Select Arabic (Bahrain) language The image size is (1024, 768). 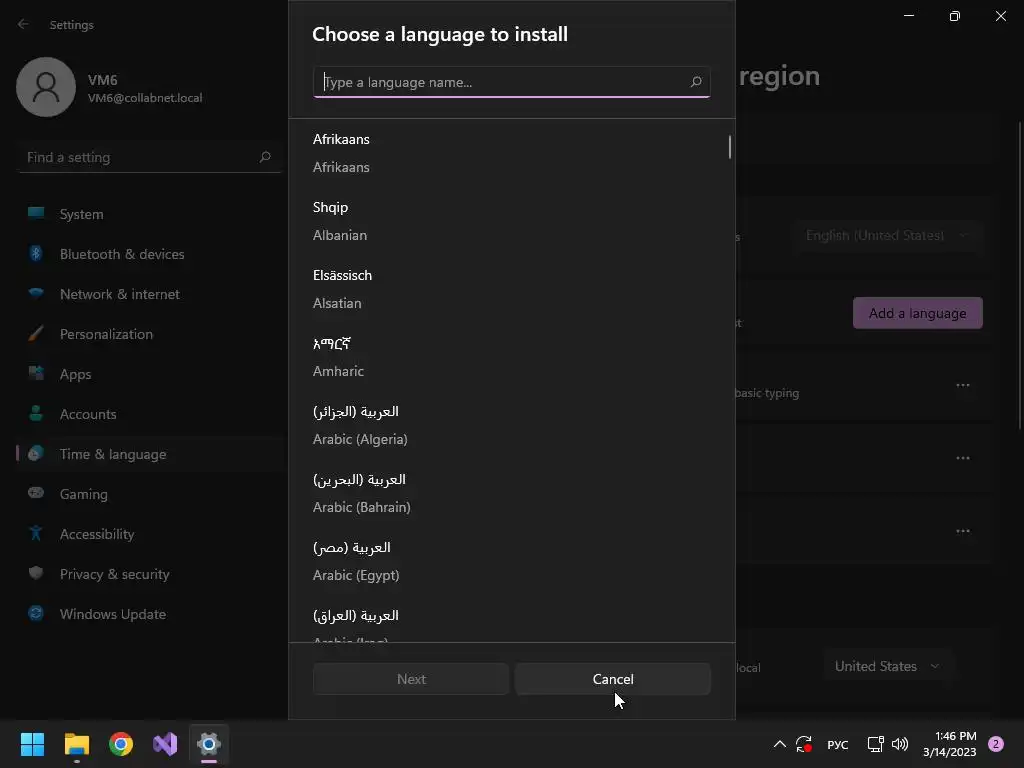[x=511, y=493]
